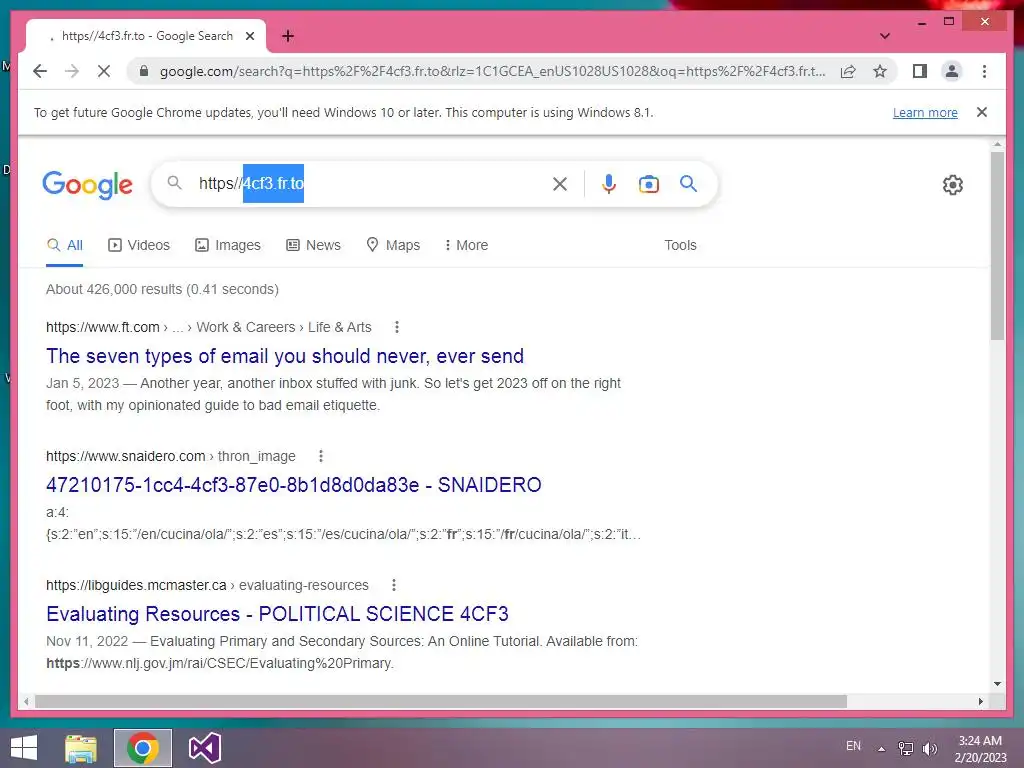Open the taskbar clock and date
Image resolution: width=1024 pixels, height=768 pixels.
click(x=980, y=749)
